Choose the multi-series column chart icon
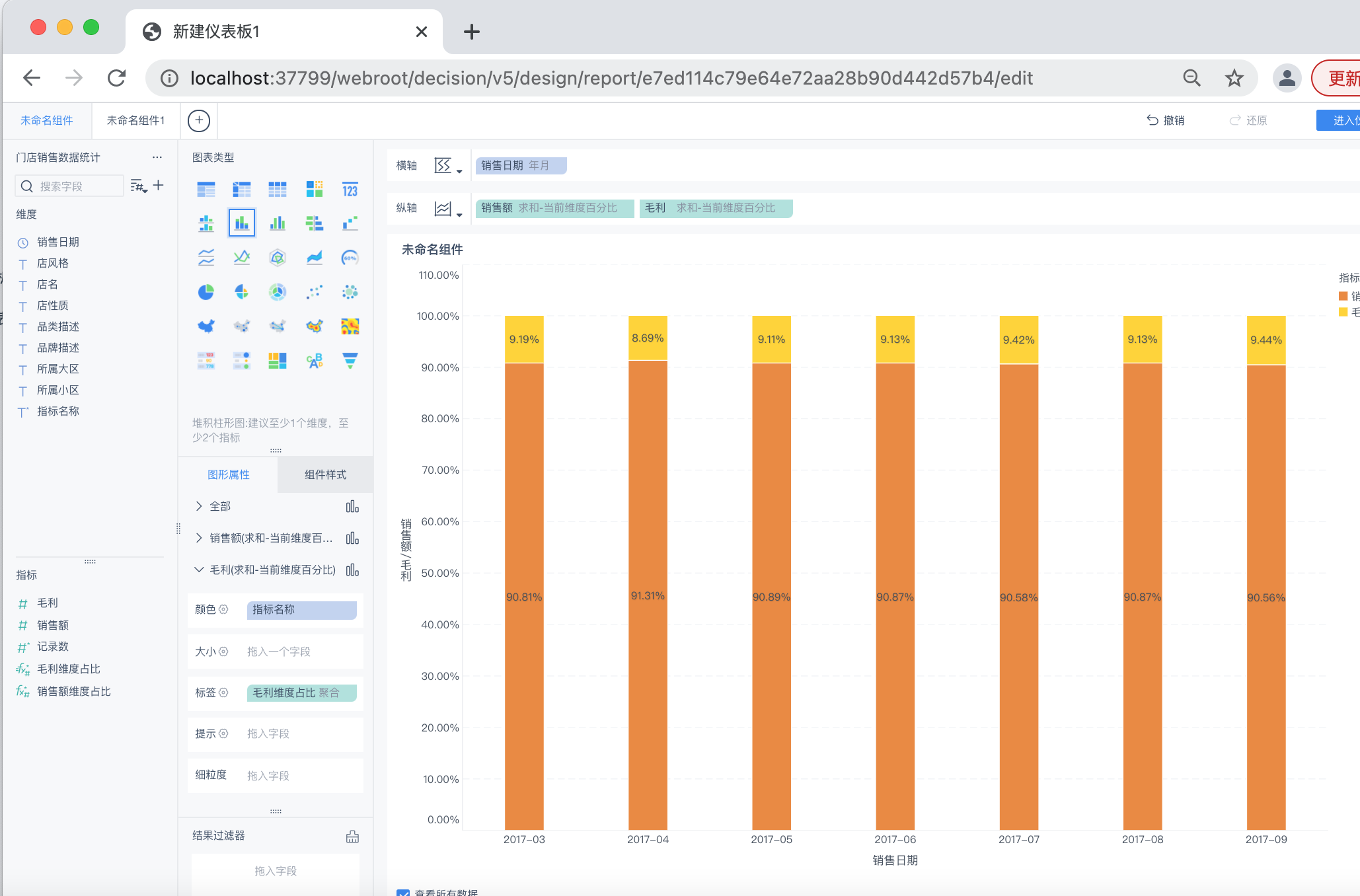The image size is (1360, 896). pos(278,223)
